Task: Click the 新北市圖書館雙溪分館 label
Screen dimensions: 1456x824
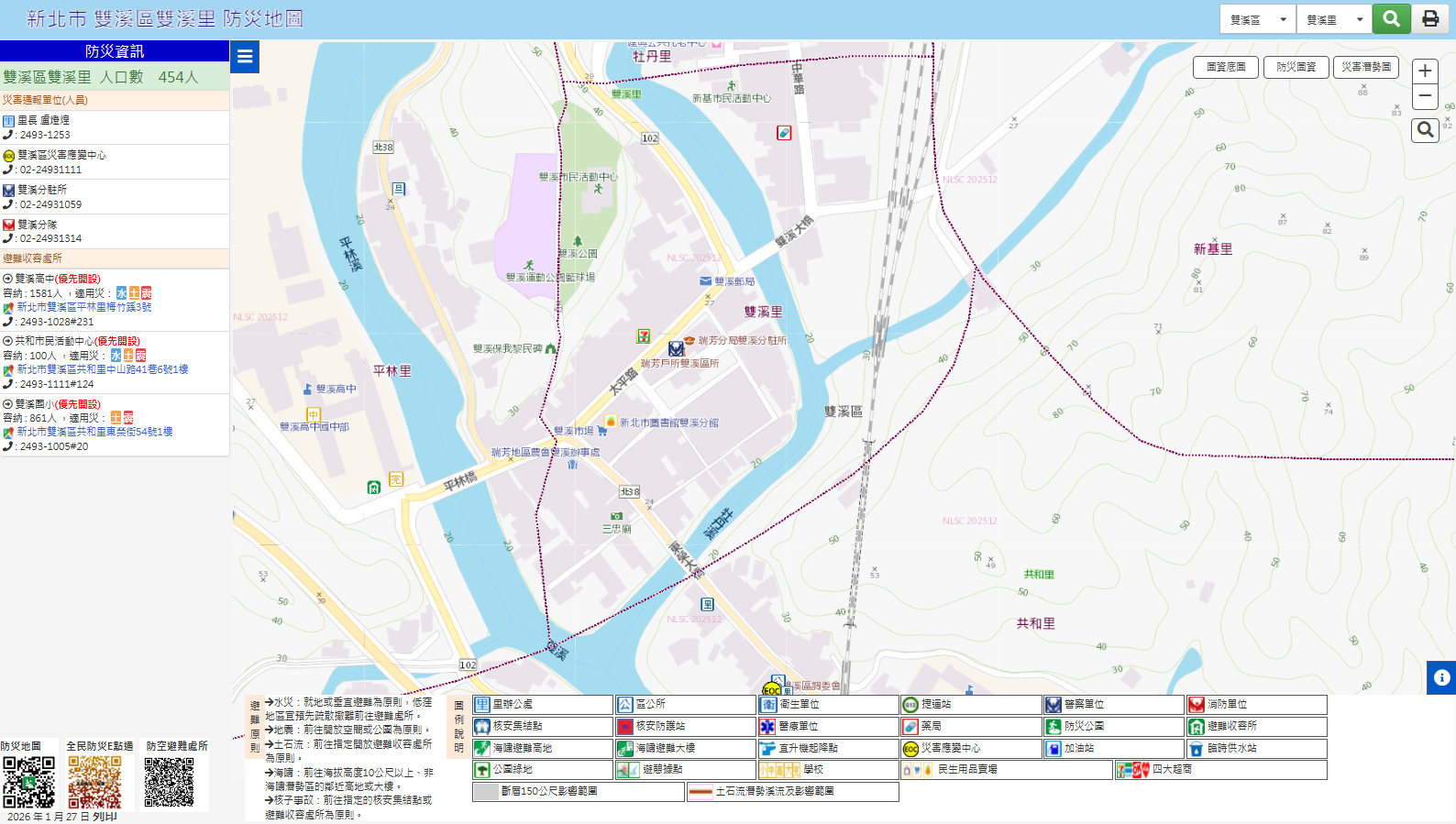Action: pyautogui.click(x=669, y=423)
